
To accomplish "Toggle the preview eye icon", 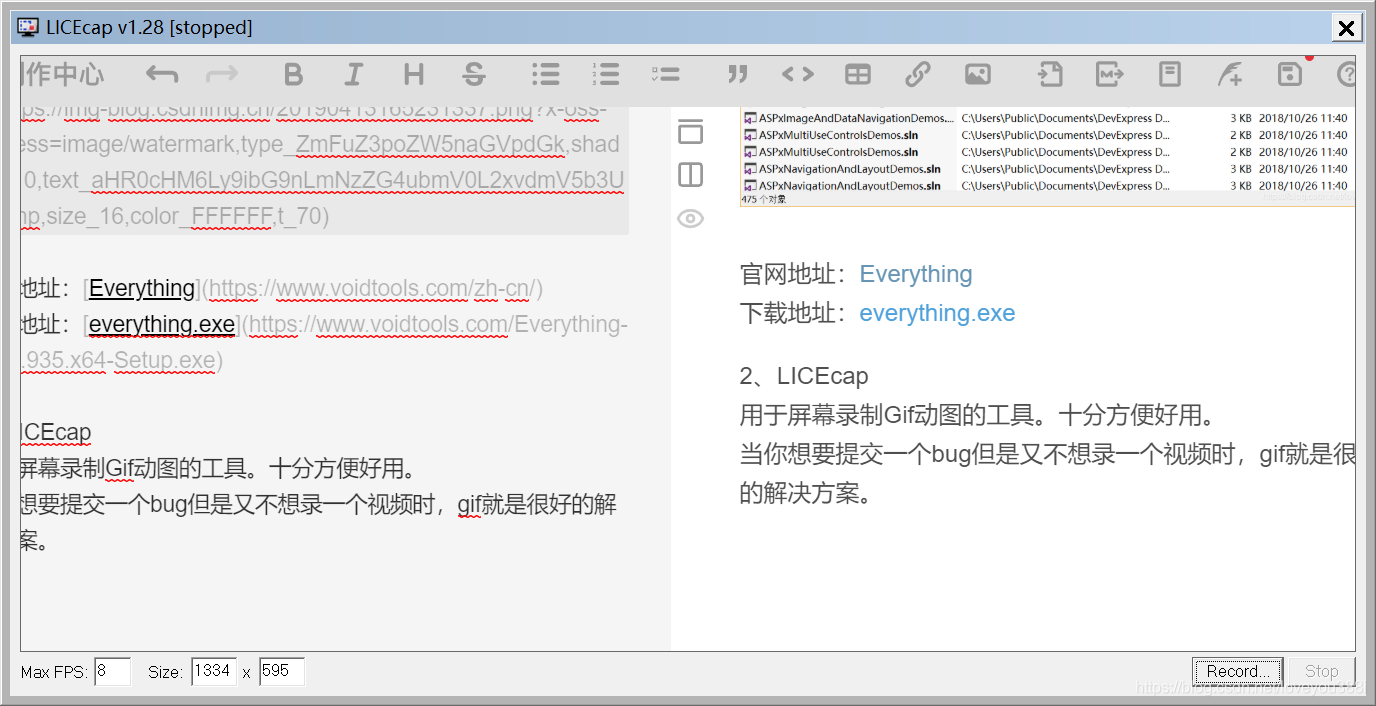I will 690,218.
